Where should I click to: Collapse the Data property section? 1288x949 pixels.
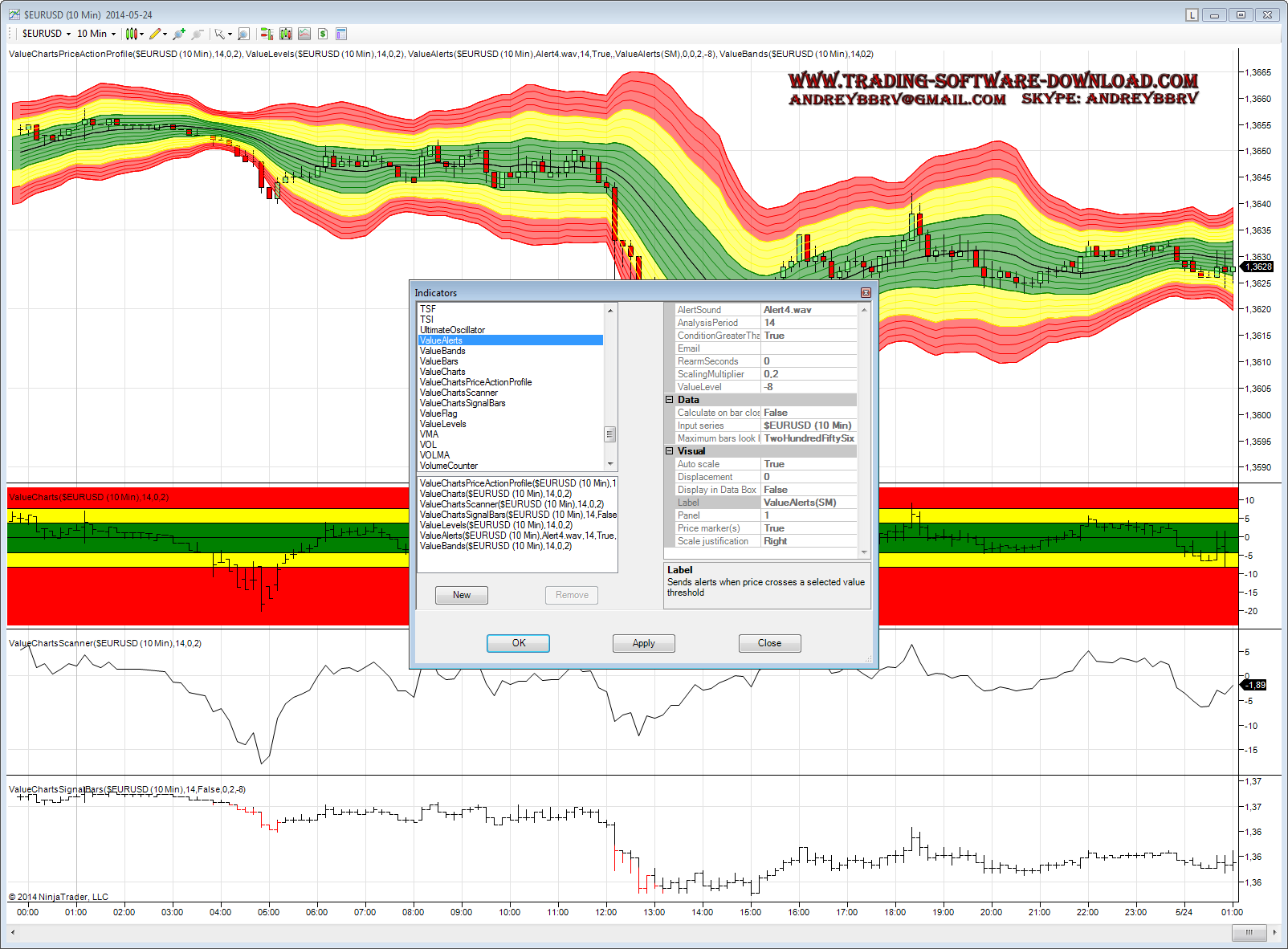pyautogui.click(x=670, y=400)
